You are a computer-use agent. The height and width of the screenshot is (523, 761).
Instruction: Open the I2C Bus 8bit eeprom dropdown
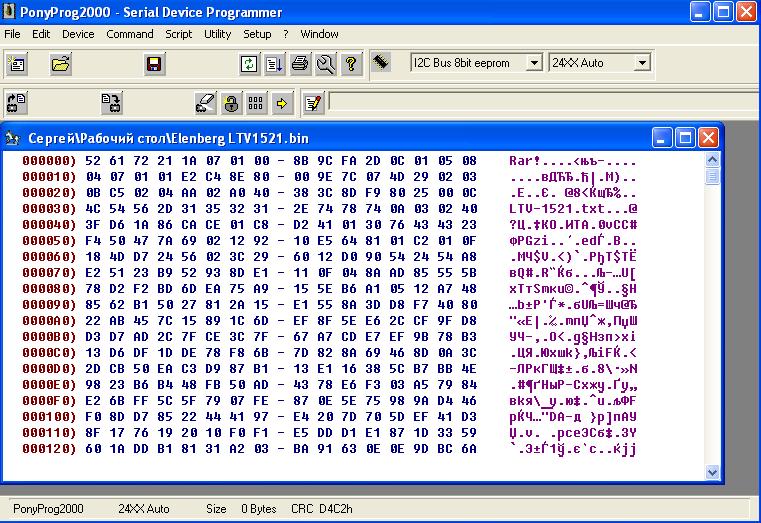point(534,63)
